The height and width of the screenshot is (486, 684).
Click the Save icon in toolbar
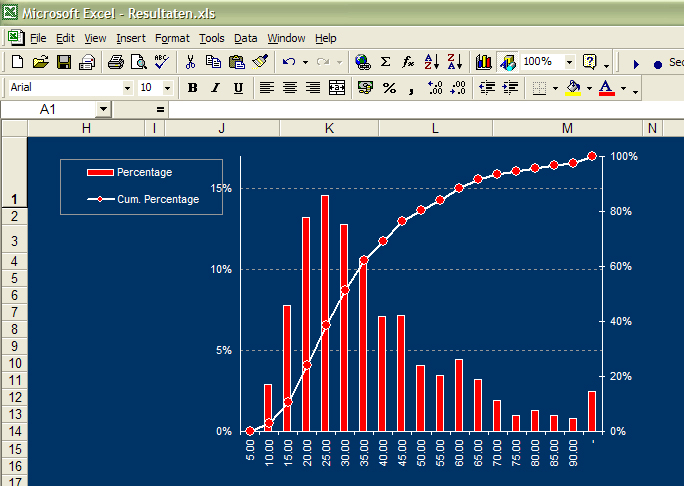[x=64, y=62]
